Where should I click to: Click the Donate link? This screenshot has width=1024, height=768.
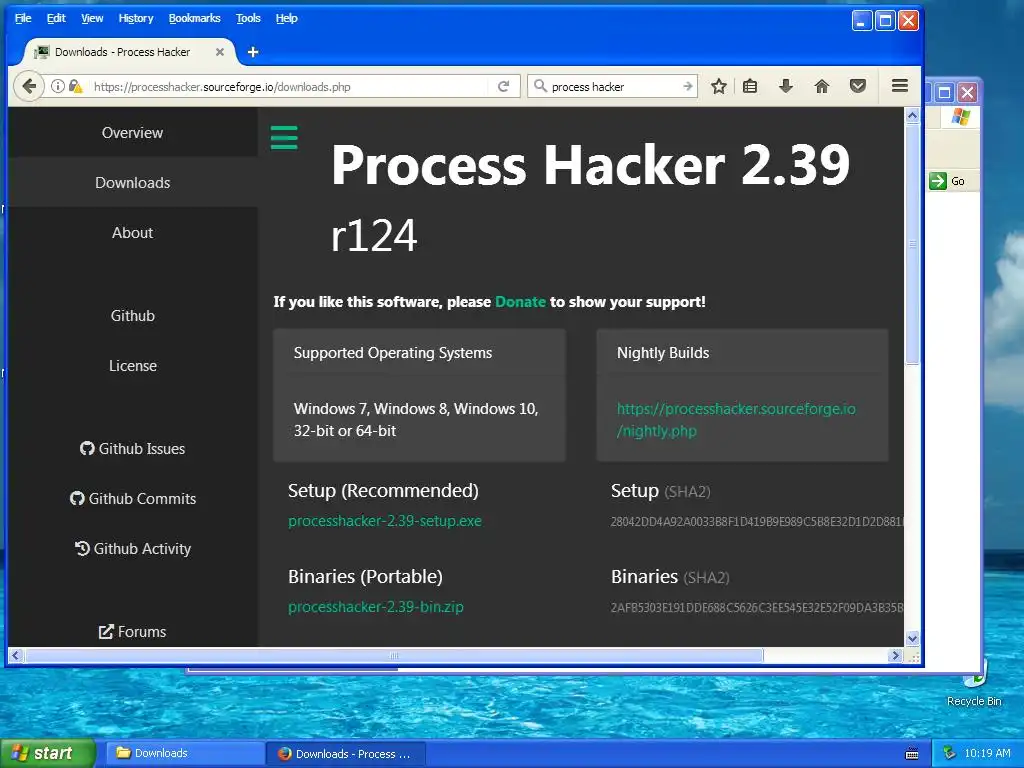(x=520, y=302)
